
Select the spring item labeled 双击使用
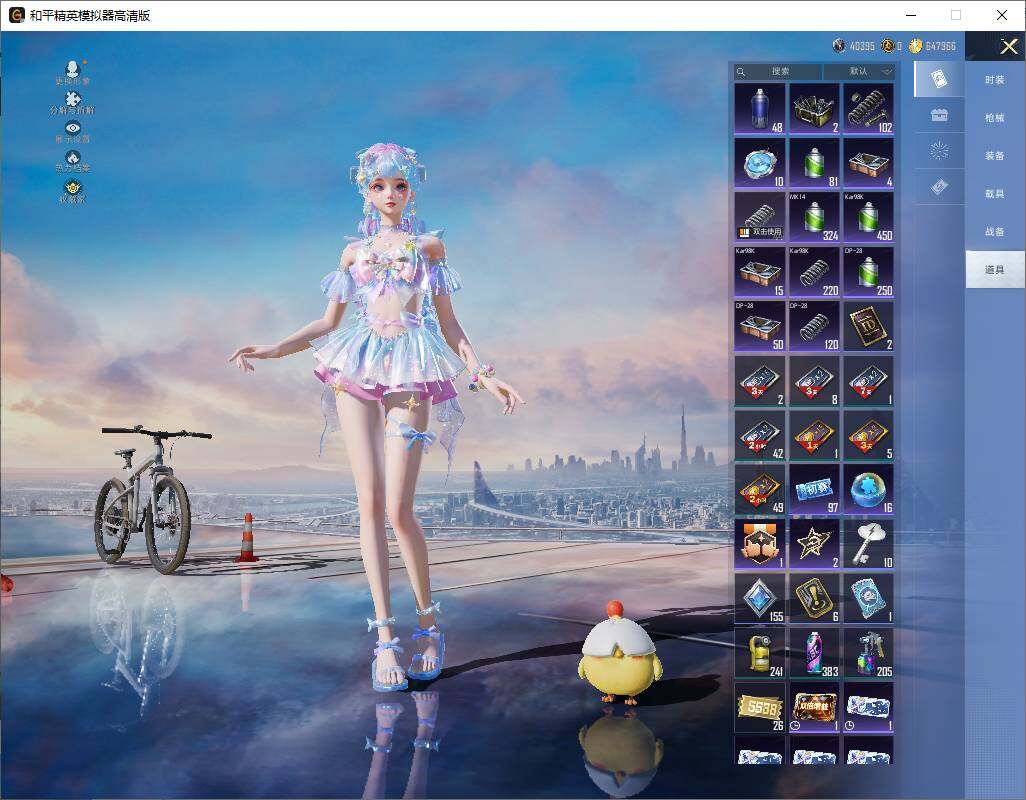[x=760, y=217]
